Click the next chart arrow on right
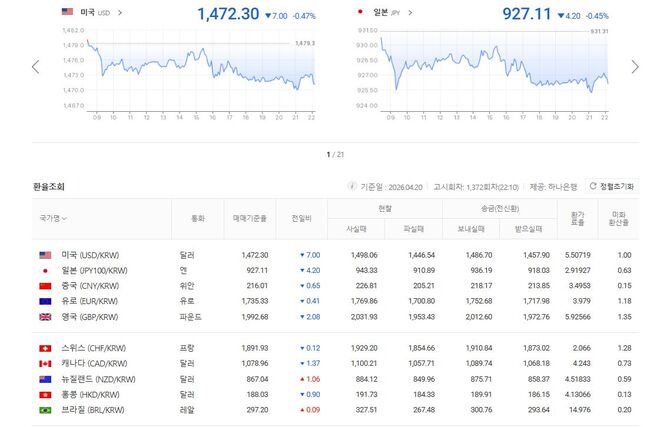 coord(634,67)
